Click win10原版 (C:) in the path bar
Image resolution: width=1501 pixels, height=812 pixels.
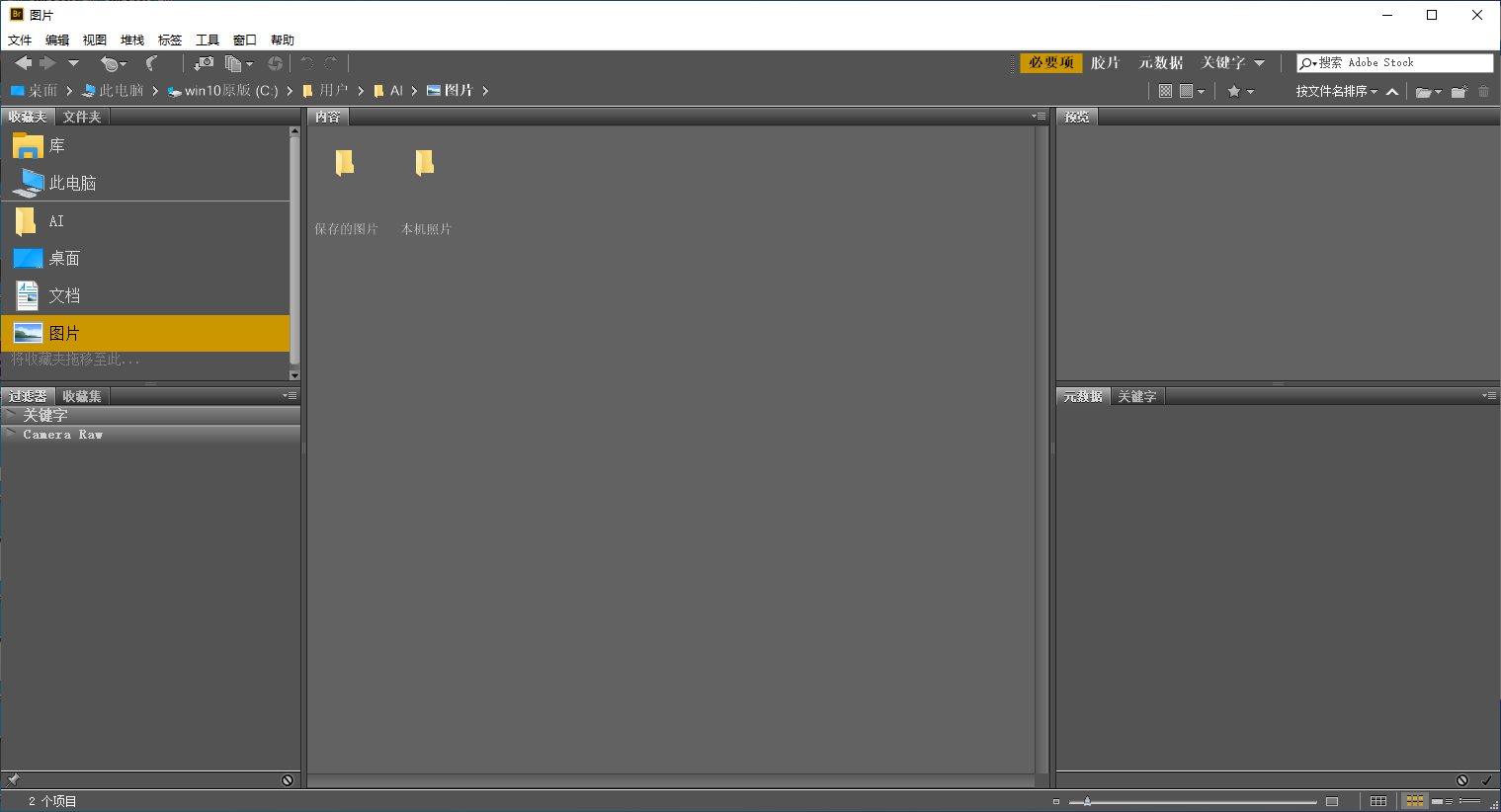point(222,90)
